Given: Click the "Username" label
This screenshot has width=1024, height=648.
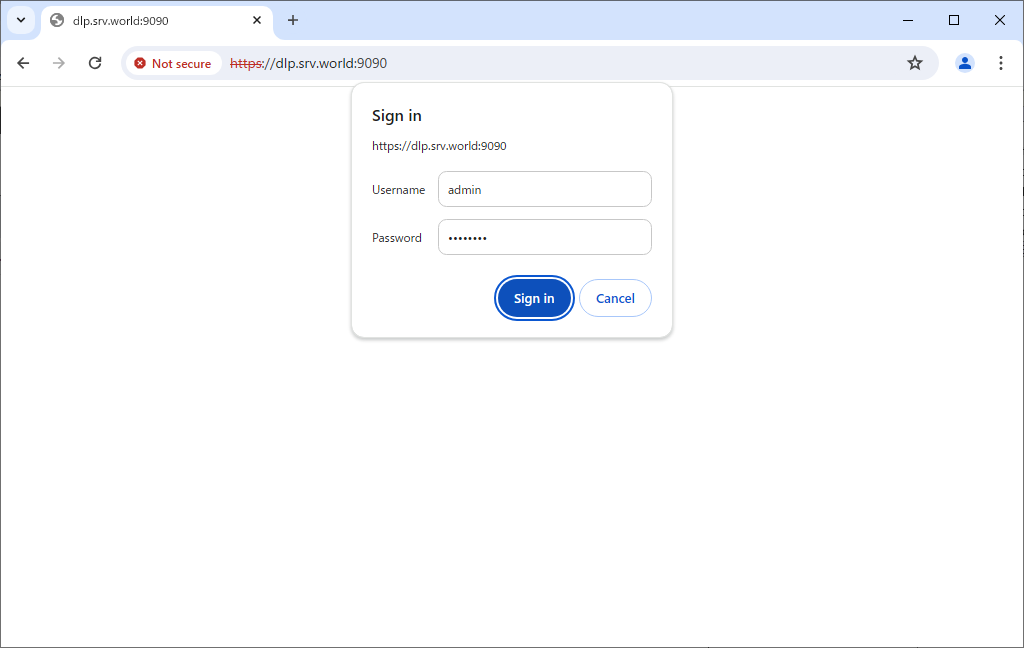Looking at the screenshot, I should 398,189.
